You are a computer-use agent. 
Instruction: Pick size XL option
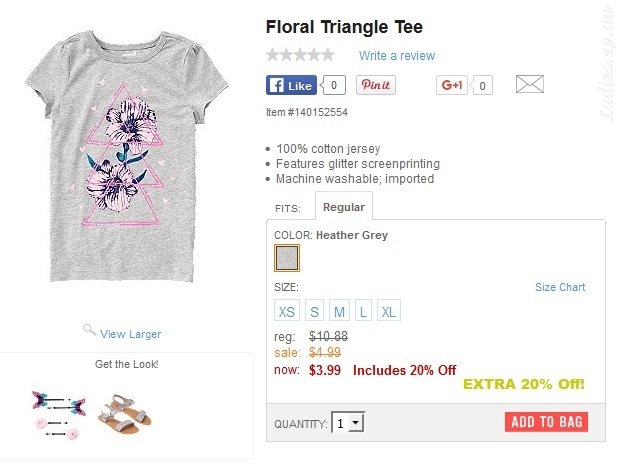pos(389,311)
